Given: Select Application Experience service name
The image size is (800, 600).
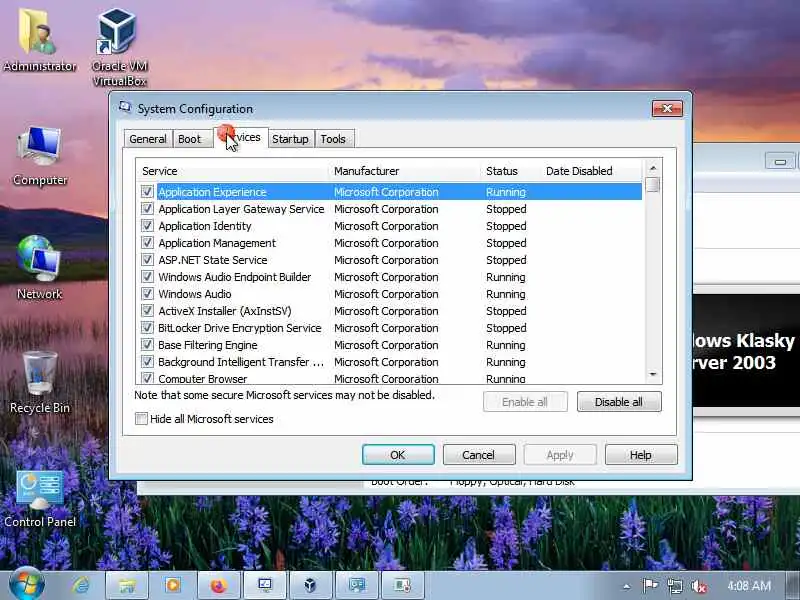Looking at the screenshot, I should tap(212, 192).
